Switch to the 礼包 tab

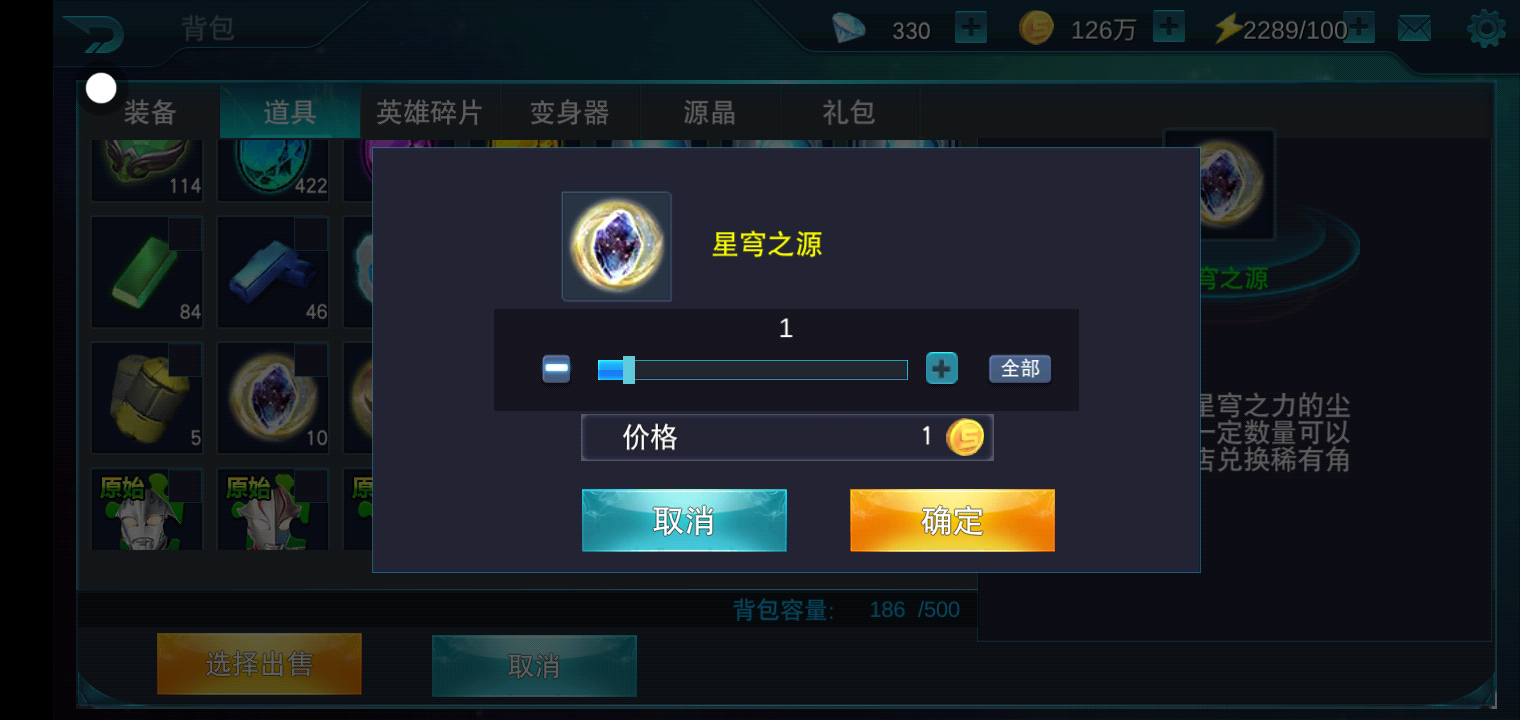849,112
